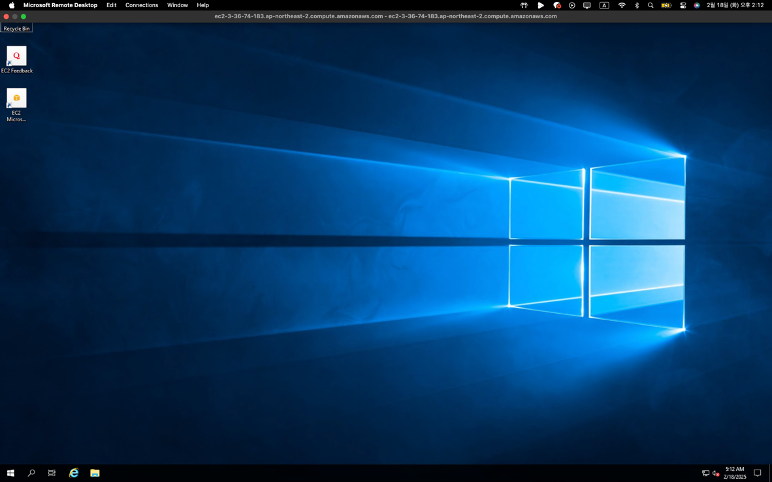Open the Windows Start menu
This screenshot has width=772, height=482.
click(x=10, y=473)
